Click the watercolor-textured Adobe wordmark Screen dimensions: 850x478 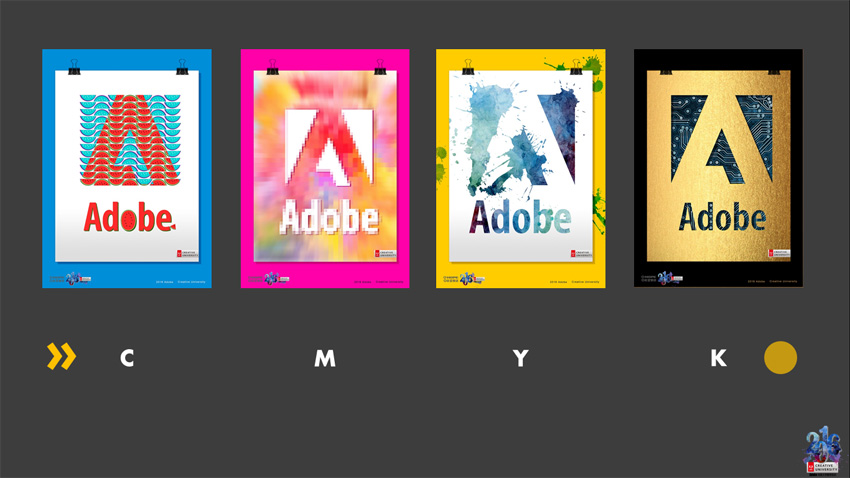pyautogui.click(x=520, y=217)
